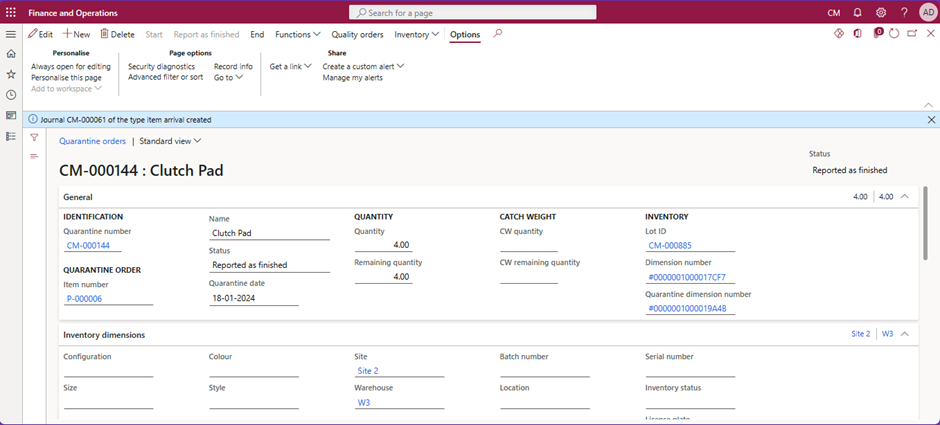Collapse the General section
The image size is (940, 425).
pyautogui.click(x=905, y=197)
